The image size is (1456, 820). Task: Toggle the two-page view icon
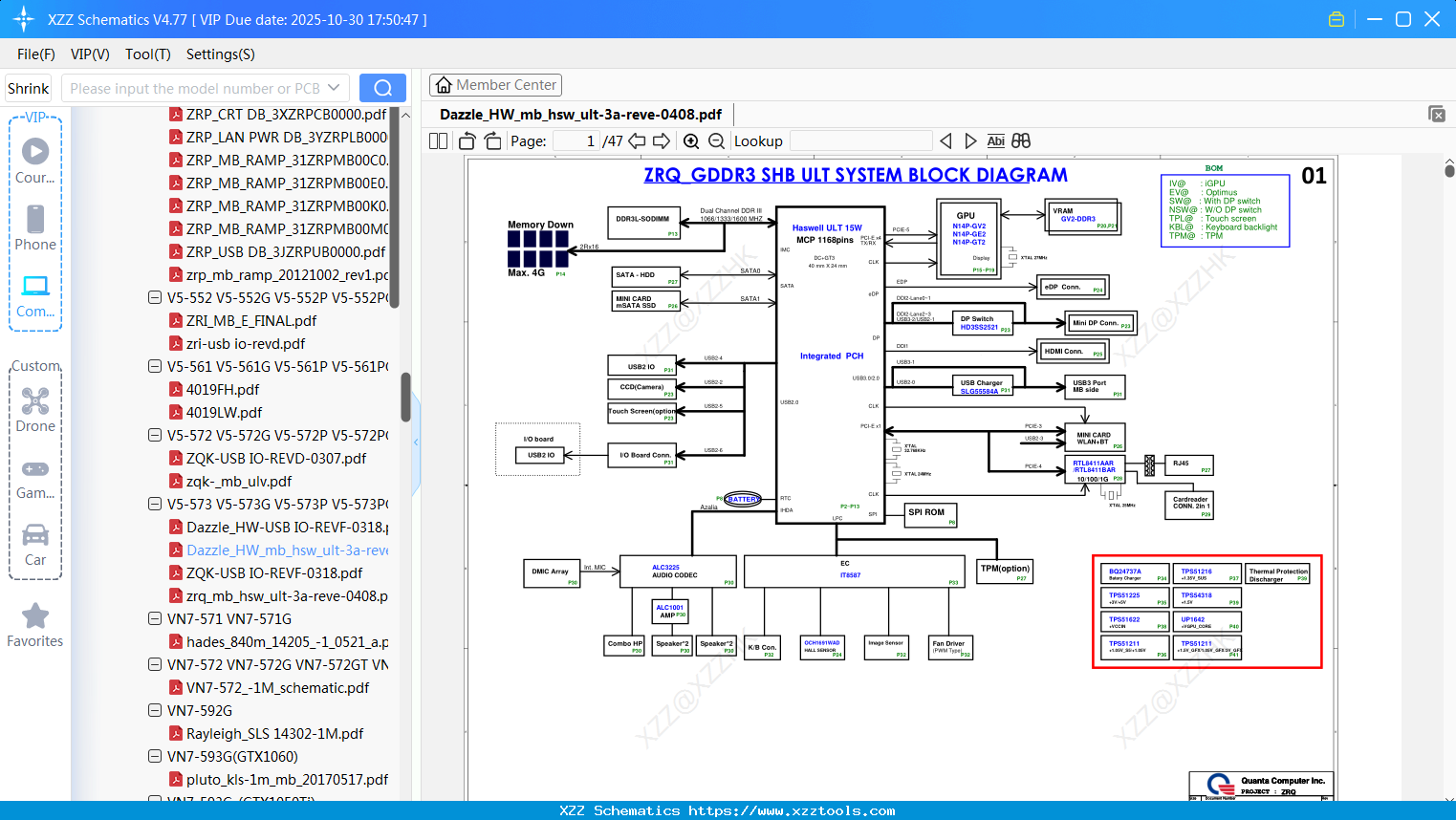pyautogui.click(x=438, y=141)
